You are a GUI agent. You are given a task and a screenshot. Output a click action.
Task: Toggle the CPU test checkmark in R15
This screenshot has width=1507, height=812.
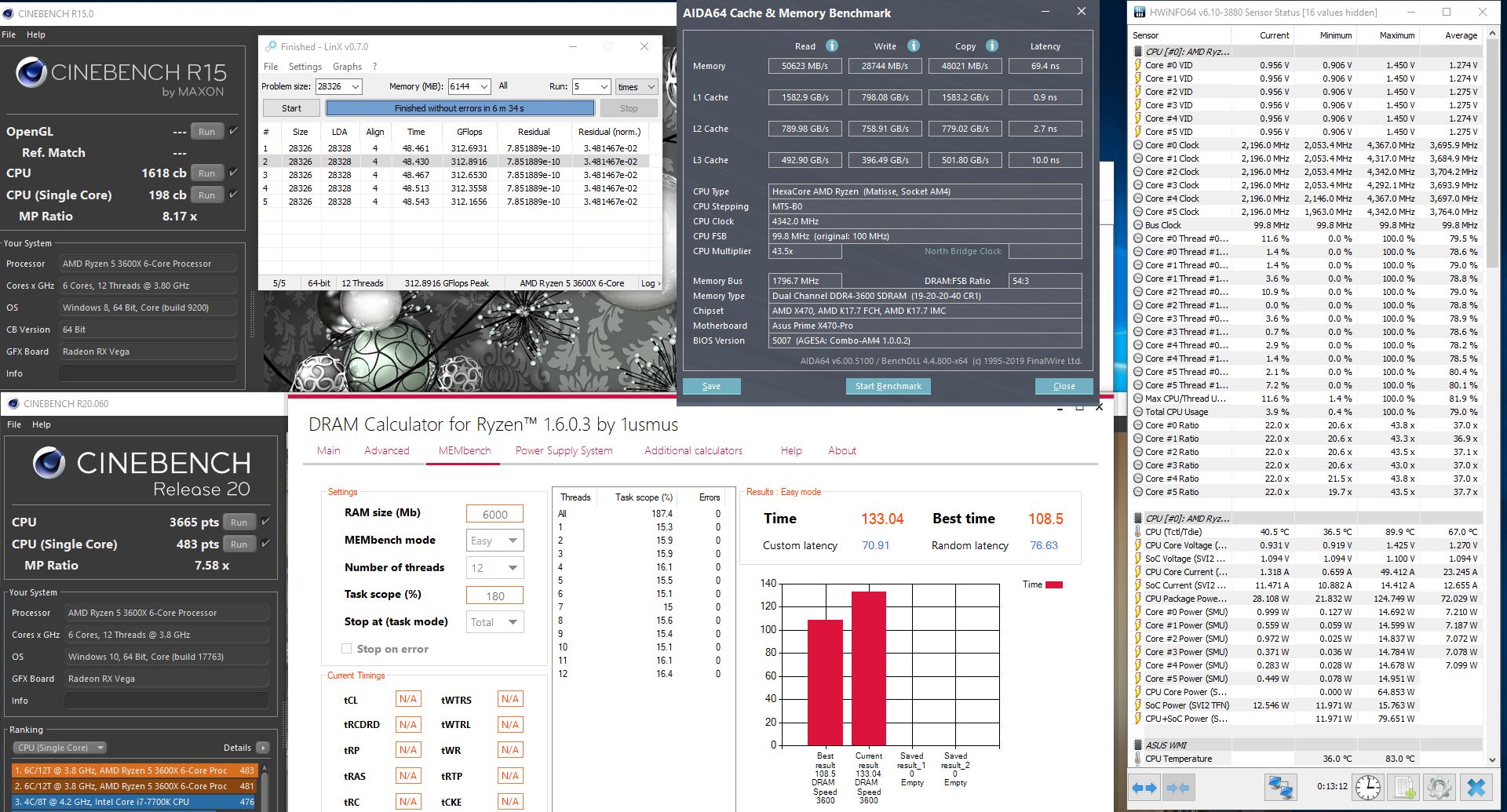233,173
